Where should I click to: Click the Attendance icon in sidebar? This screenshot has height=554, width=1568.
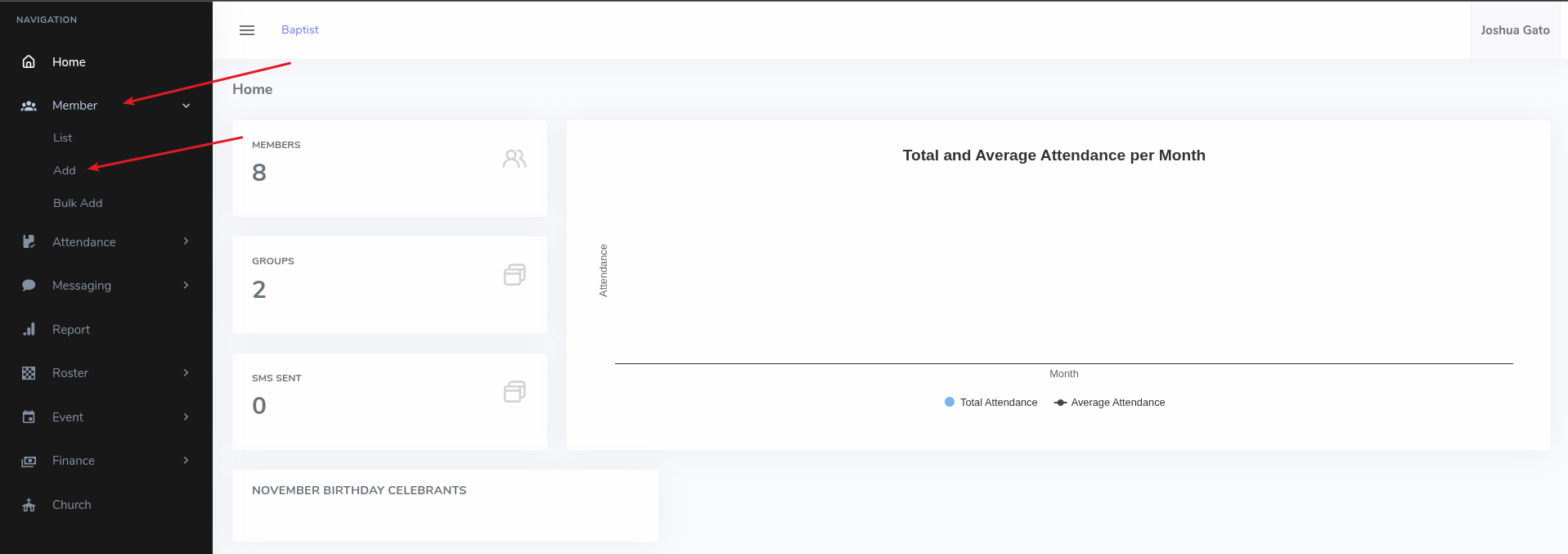coord(29,242)
